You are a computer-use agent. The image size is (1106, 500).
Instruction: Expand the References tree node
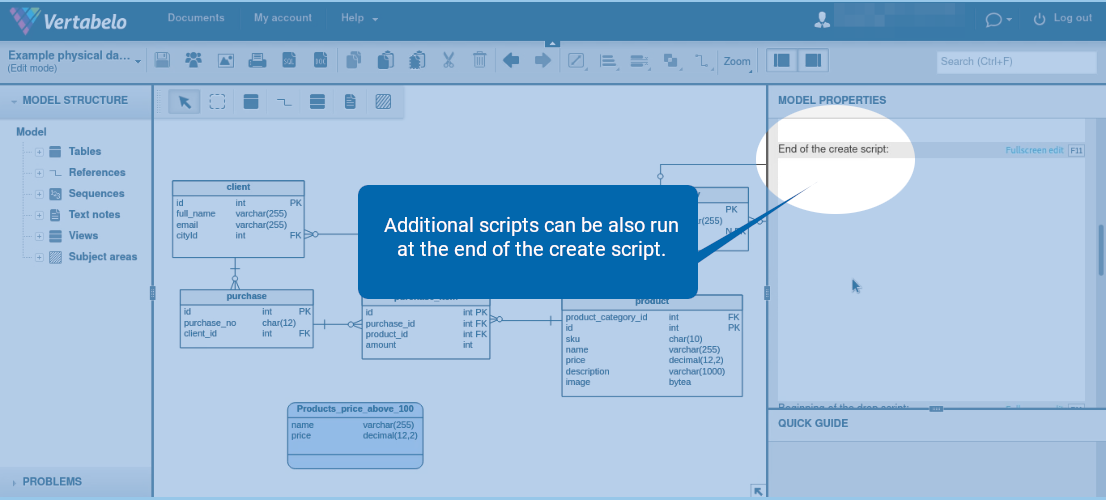click(x=40, y=173)
